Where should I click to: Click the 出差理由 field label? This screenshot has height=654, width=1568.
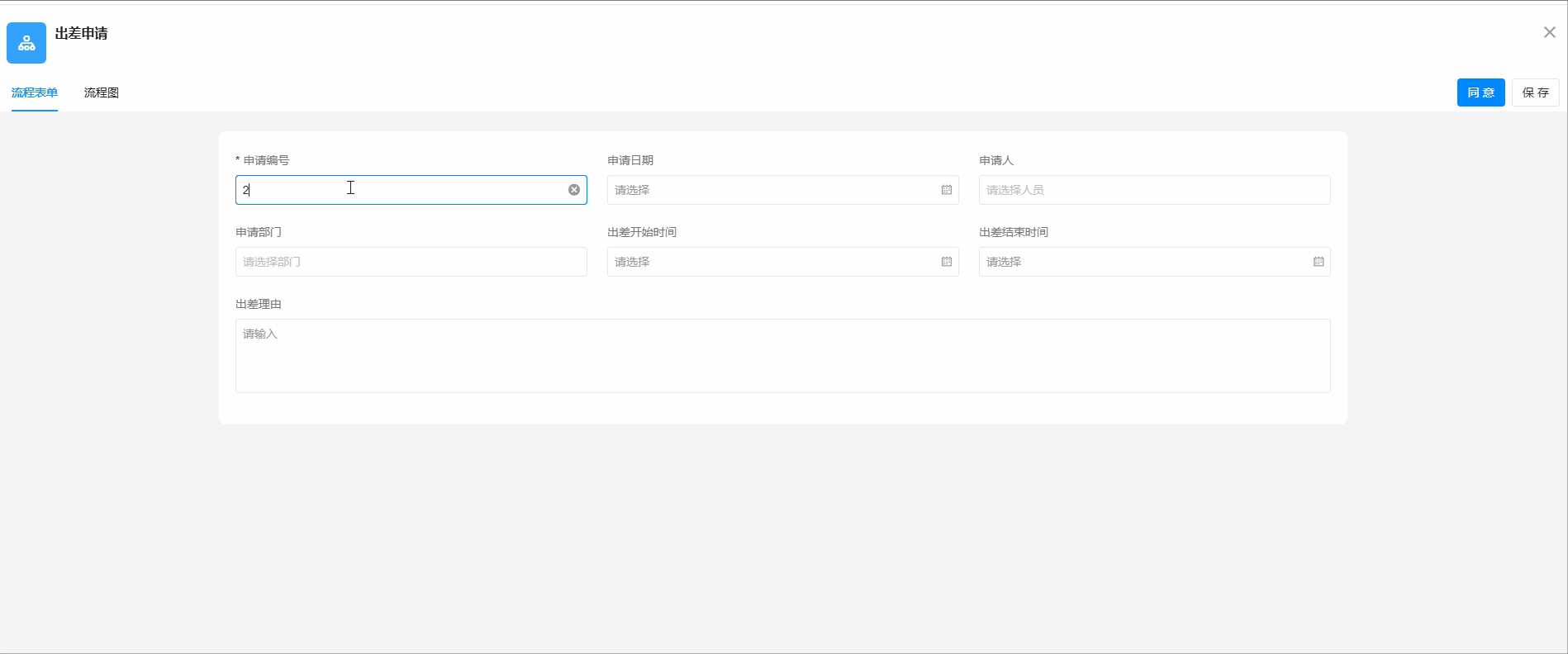click(x=259, y=304)
